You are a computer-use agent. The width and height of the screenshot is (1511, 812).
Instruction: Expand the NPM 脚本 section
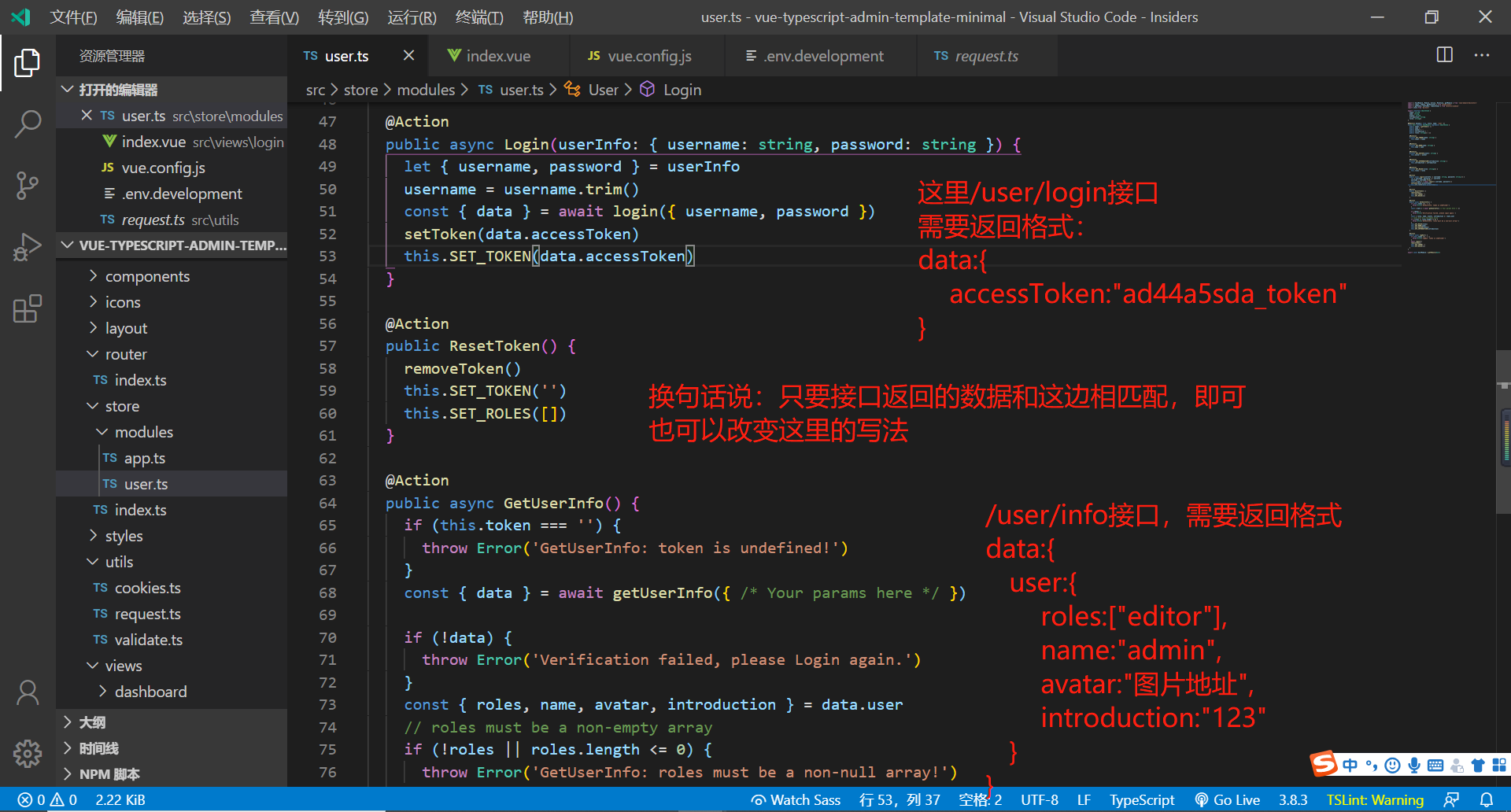[172, 774]
